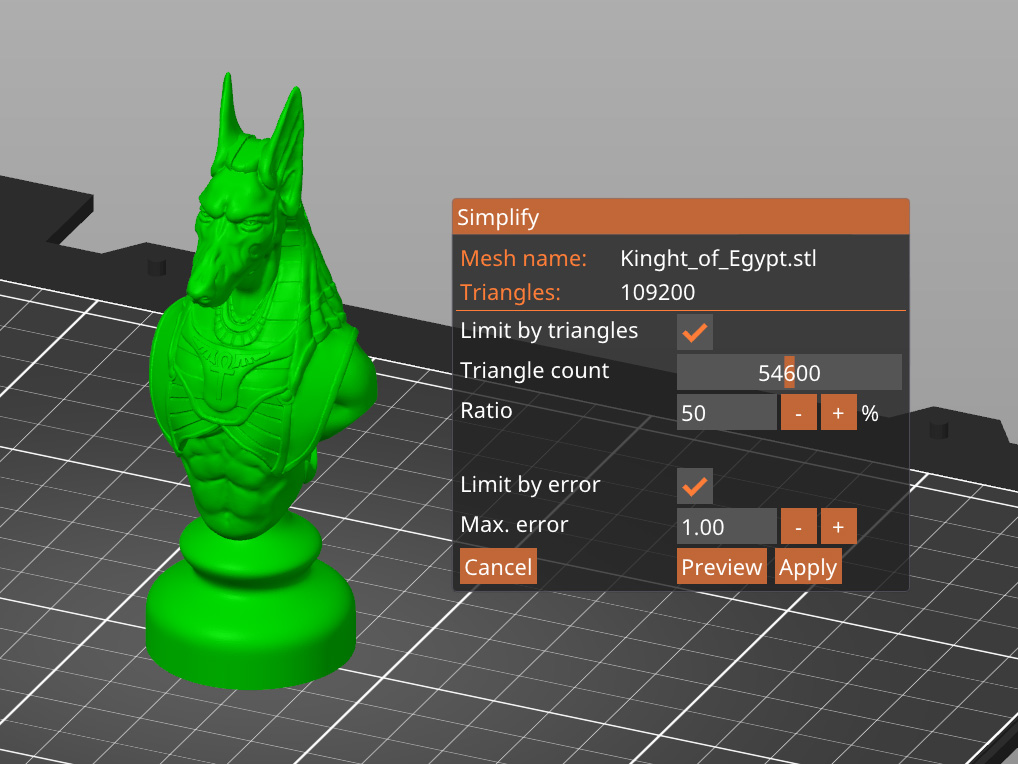This screenshot has height=764, width=1018.
Task: Click the minus button next to Ratio
Action: (797, 411)
